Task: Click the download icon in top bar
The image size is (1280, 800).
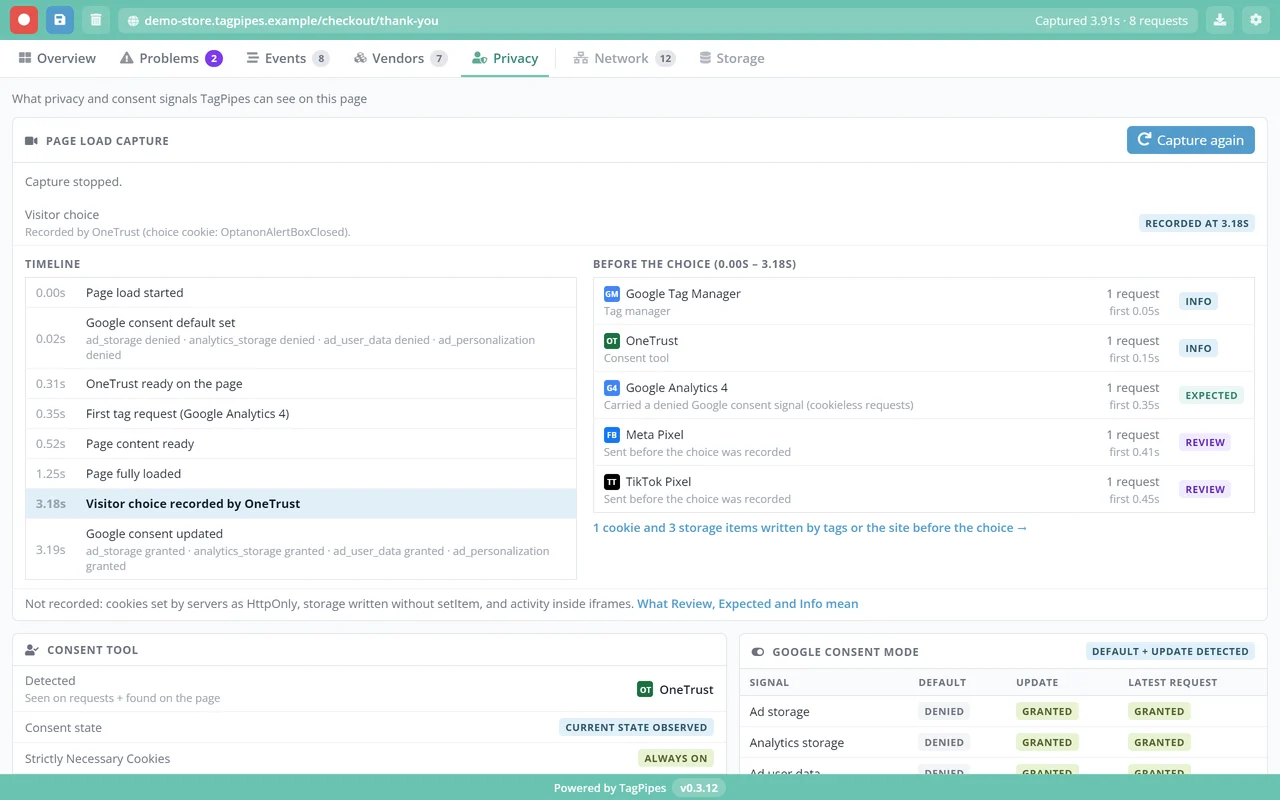Action: [x=1220, y=20]
